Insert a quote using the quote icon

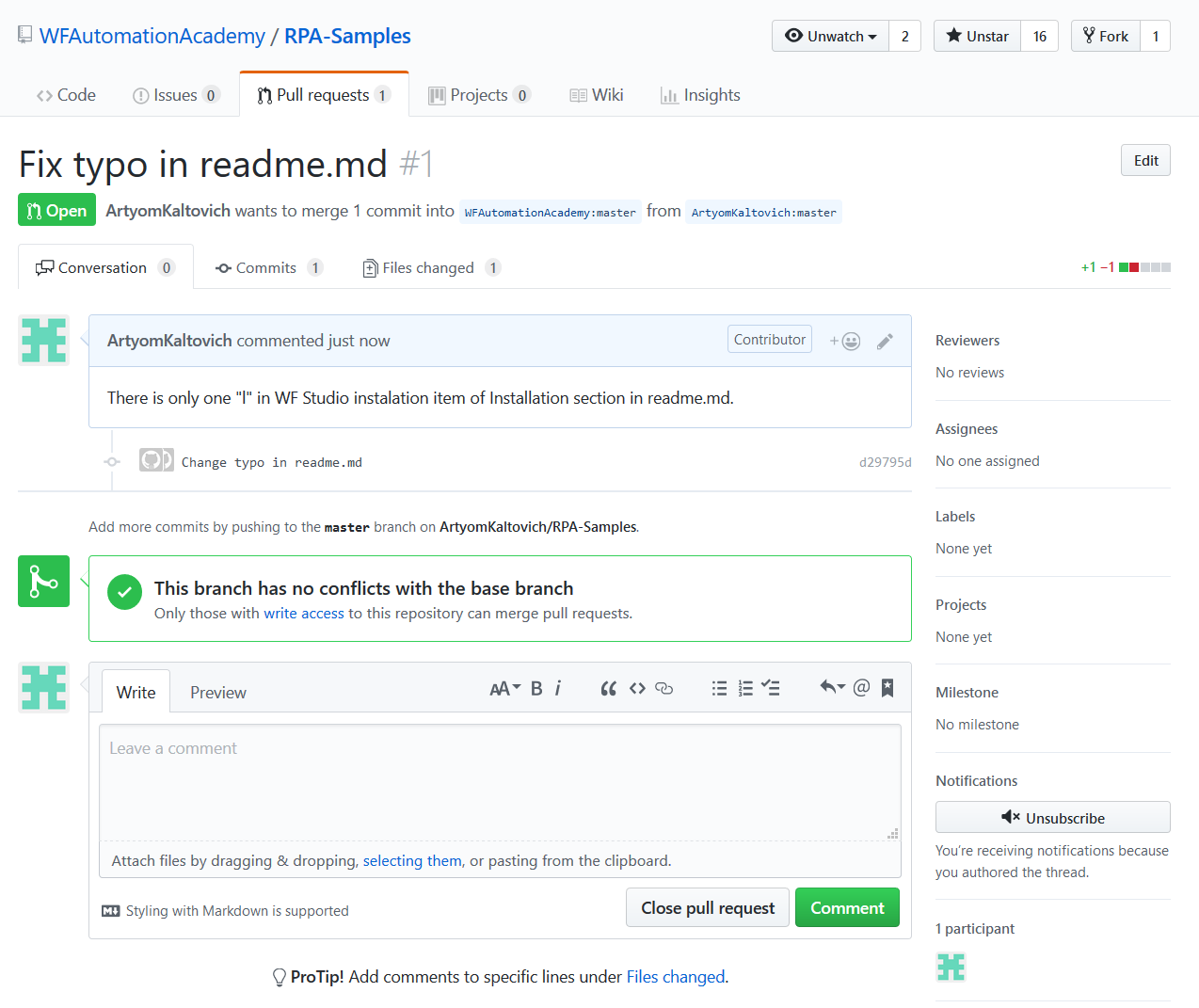coord(609,689)
